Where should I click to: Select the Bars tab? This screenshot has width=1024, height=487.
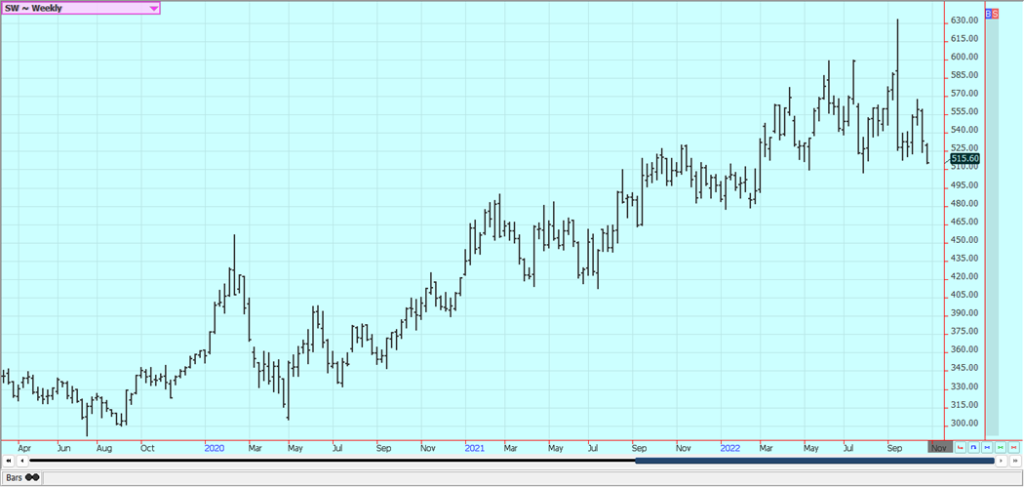click(x=22, y=478)
